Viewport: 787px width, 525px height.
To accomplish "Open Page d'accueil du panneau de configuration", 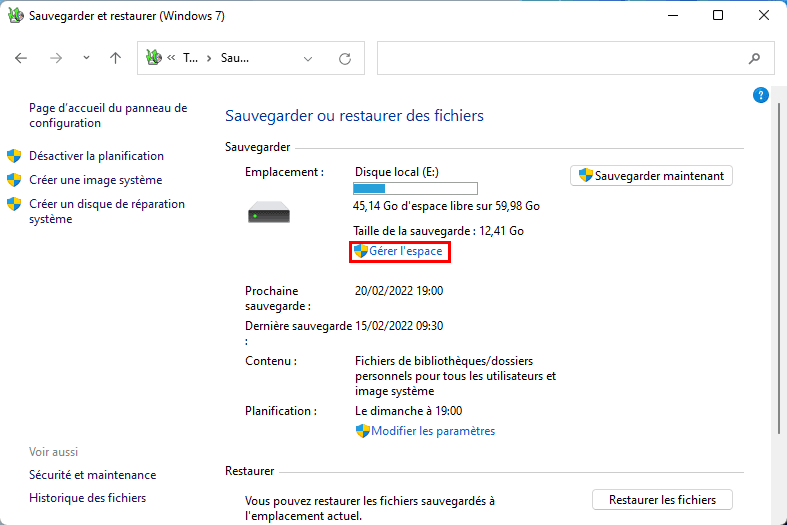I will [x=108, y=115].
